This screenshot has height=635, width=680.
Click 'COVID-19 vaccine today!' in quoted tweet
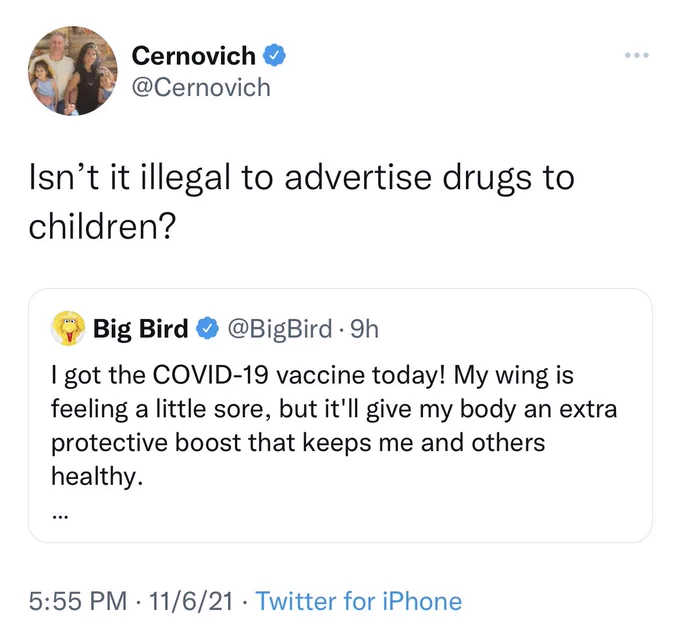pyautogui.click(x=299, y=375)
